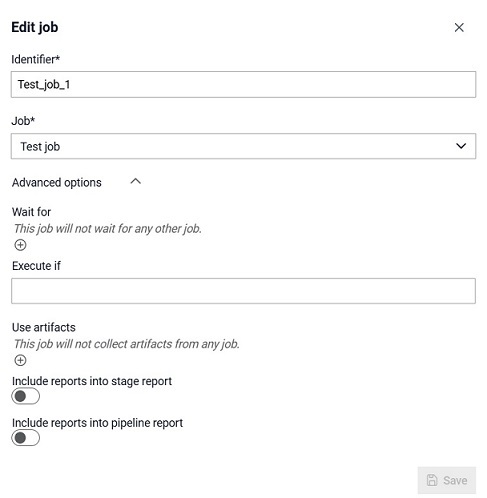
Task: Click the Wait for label
Action: pyautogui.click(x=31, y=212)
